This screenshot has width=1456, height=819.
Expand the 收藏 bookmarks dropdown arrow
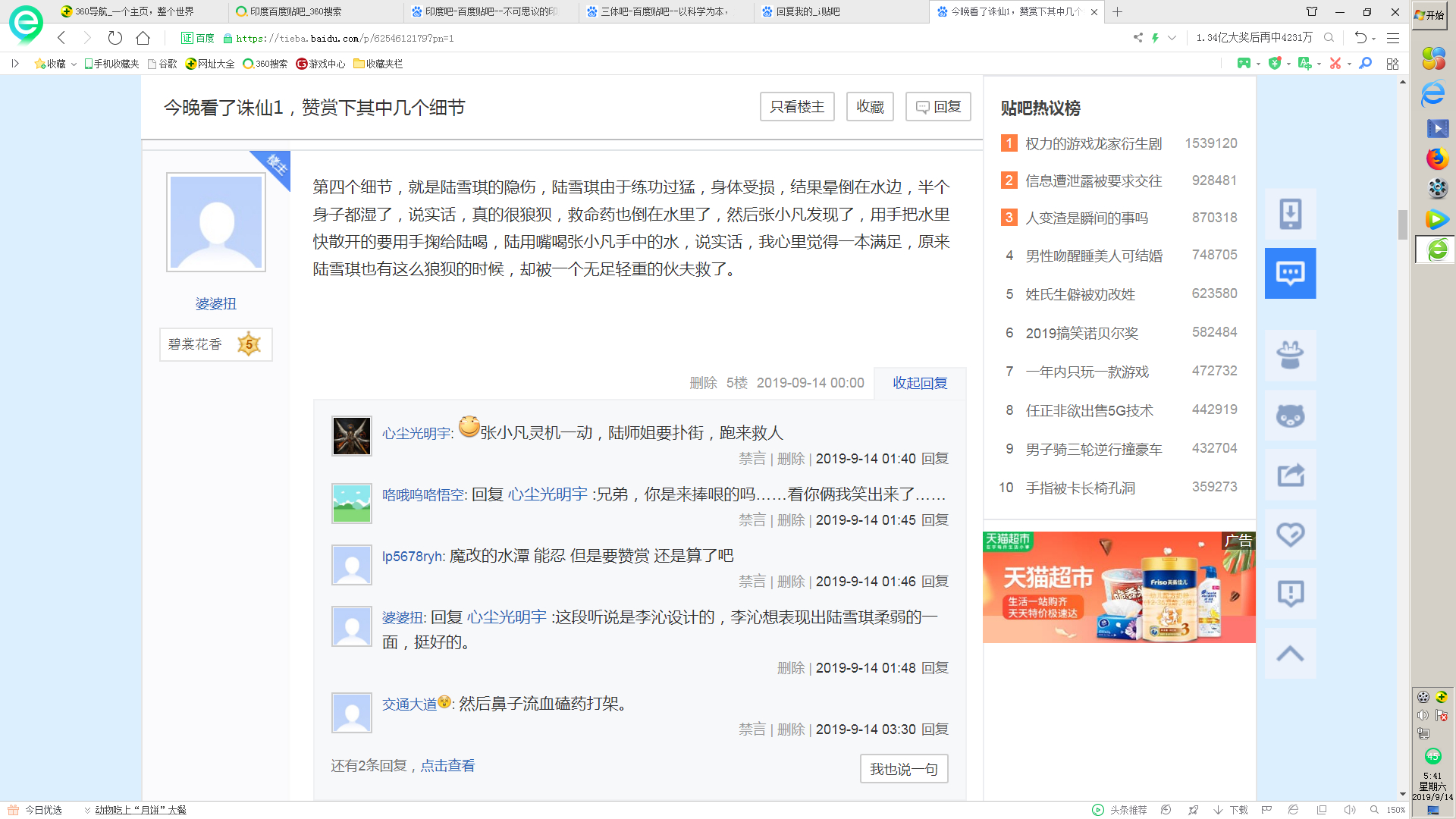click(x=74, y=64)
